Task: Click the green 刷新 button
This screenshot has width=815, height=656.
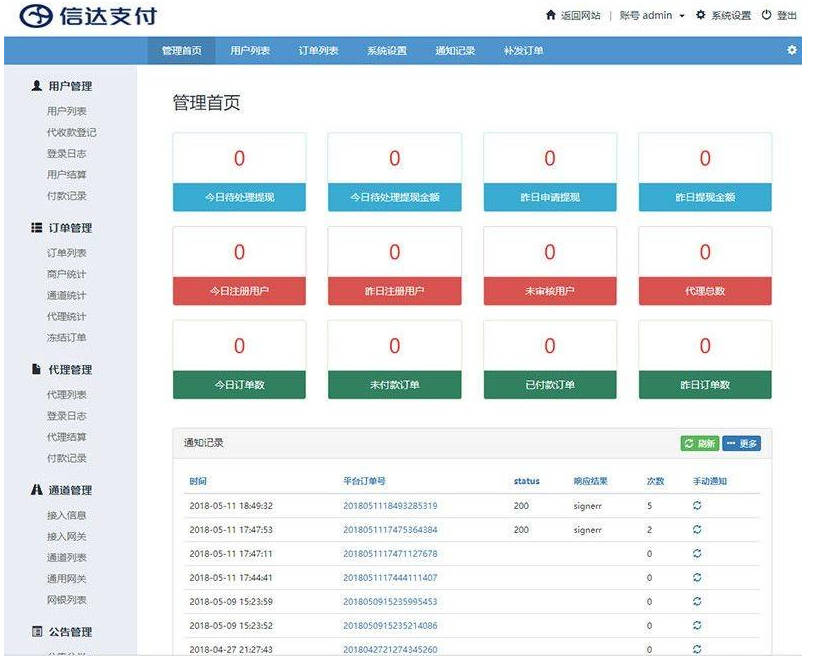Action: pyautogui.click(x=700, y=443)
